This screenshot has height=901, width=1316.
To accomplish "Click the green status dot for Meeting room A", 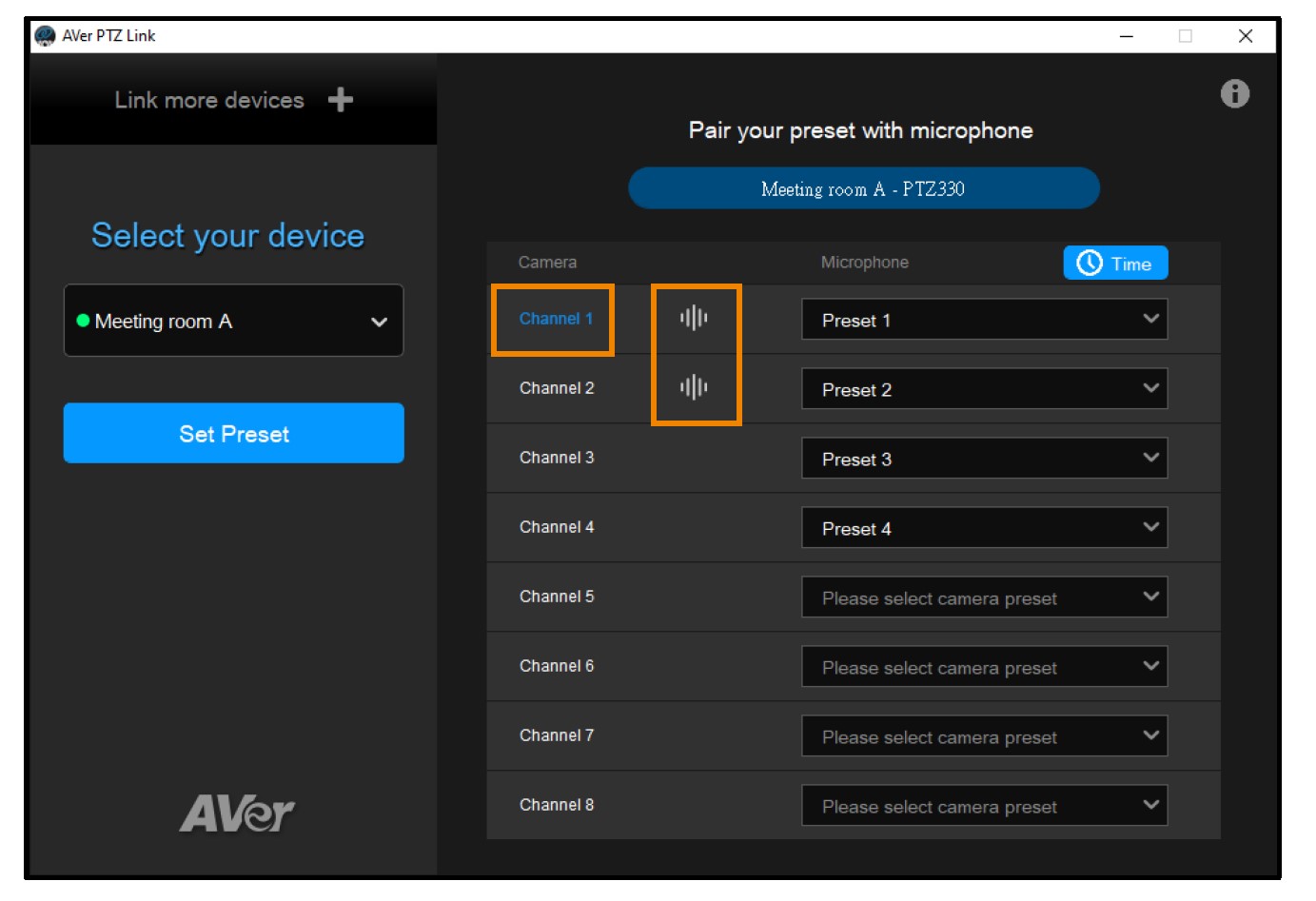I will coord(83,321).
